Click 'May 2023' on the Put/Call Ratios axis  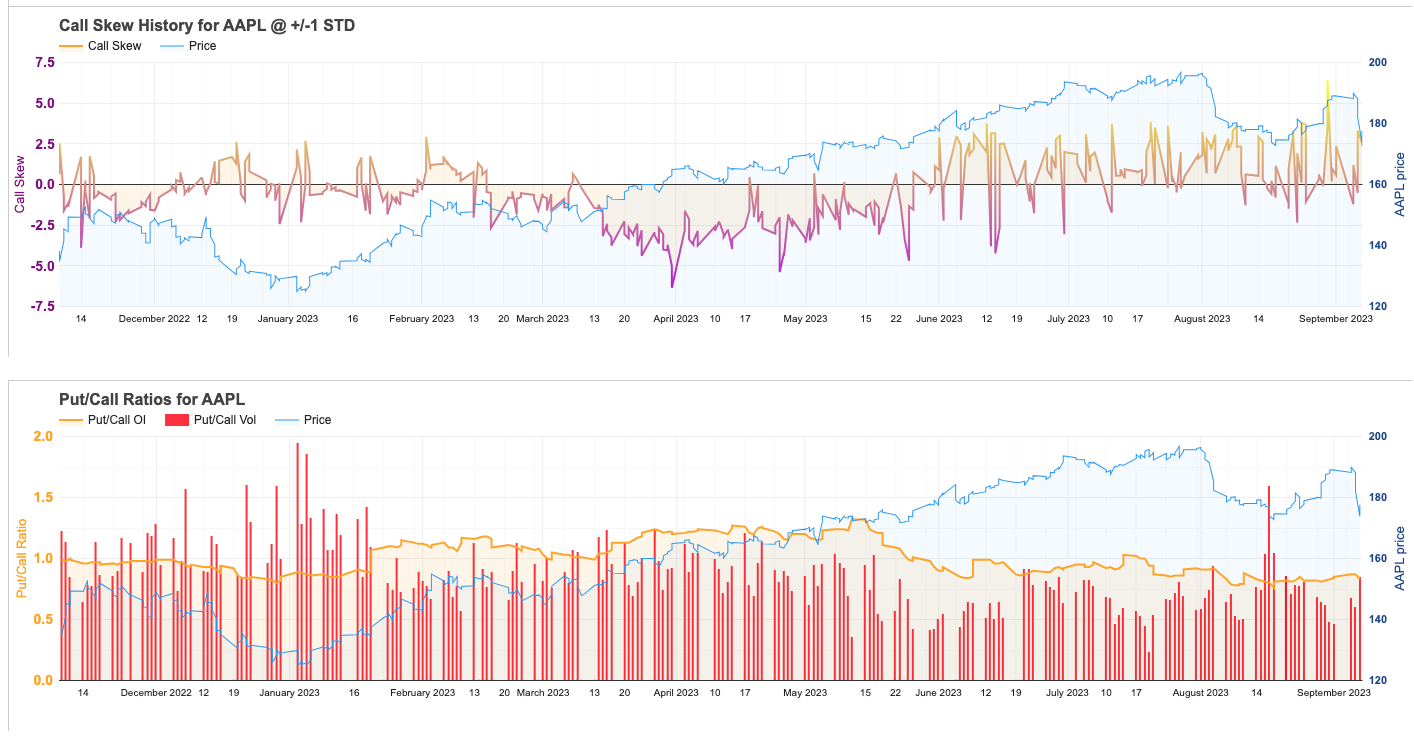point(805,693)
